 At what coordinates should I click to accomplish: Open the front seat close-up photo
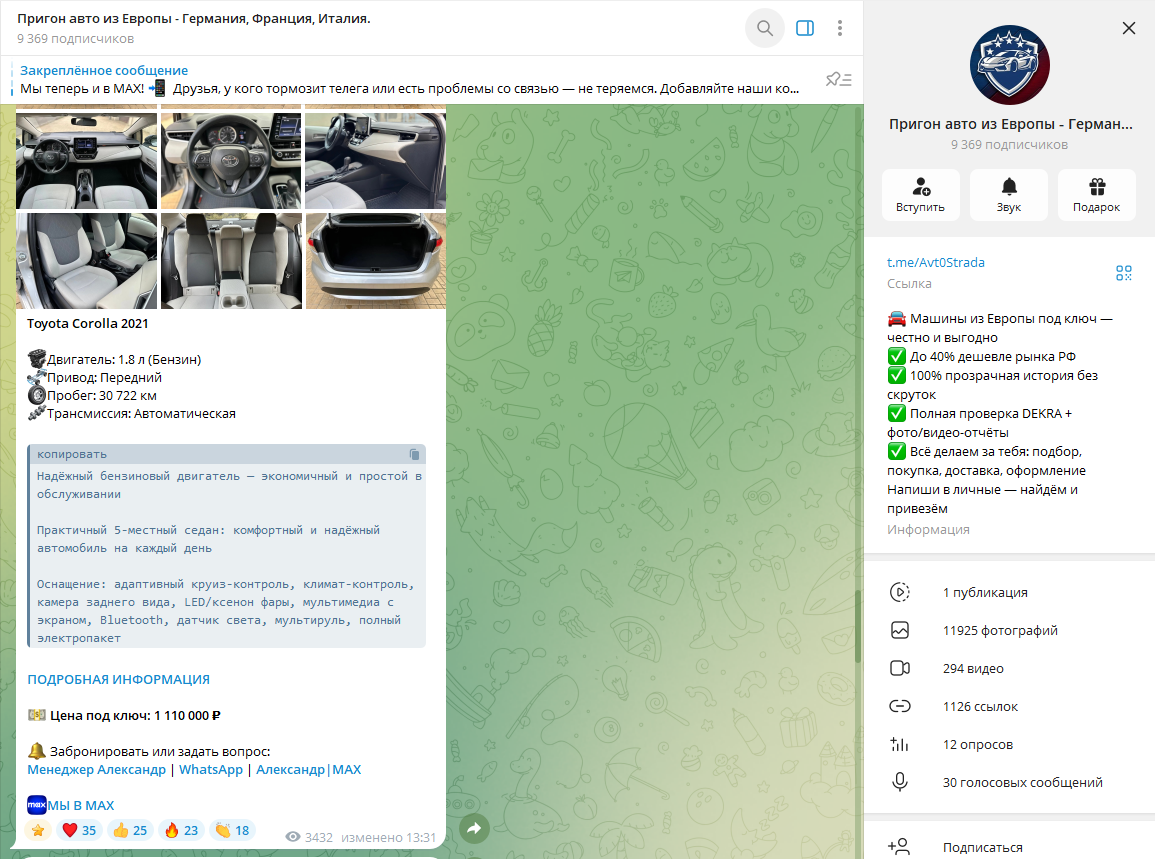tap(86, 261)
